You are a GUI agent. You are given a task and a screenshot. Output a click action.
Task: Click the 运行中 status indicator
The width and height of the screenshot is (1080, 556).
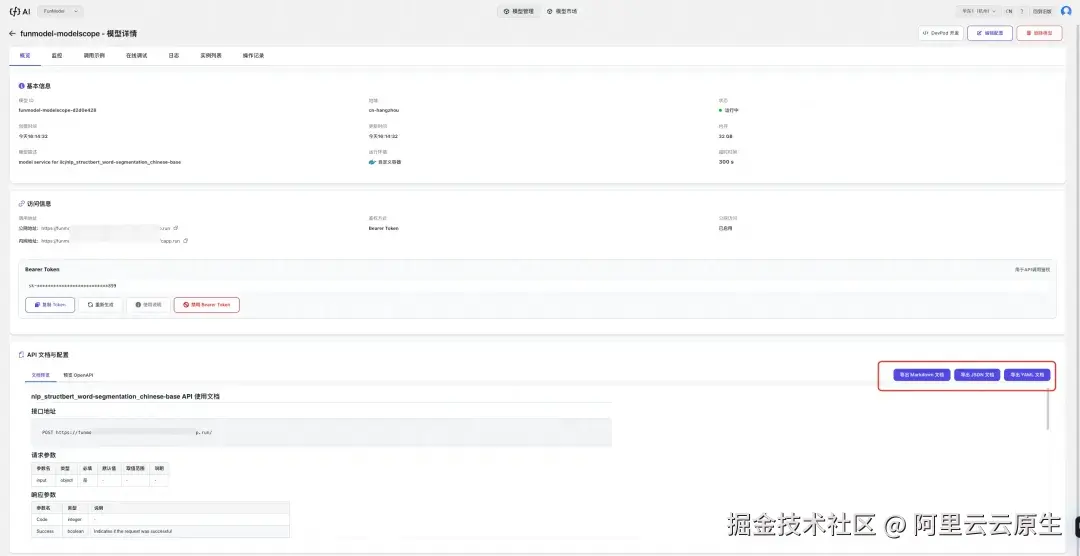(x=728, y=110)
